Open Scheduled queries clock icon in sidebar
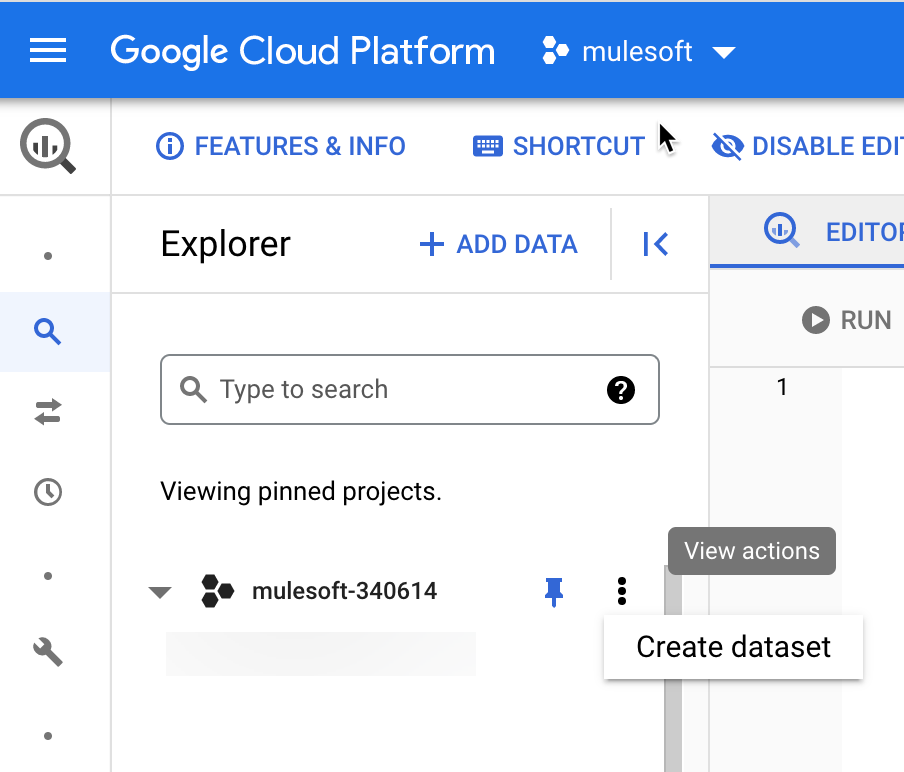Image resolution: width=904 pixels, height=772 pixels. [48, 492]
